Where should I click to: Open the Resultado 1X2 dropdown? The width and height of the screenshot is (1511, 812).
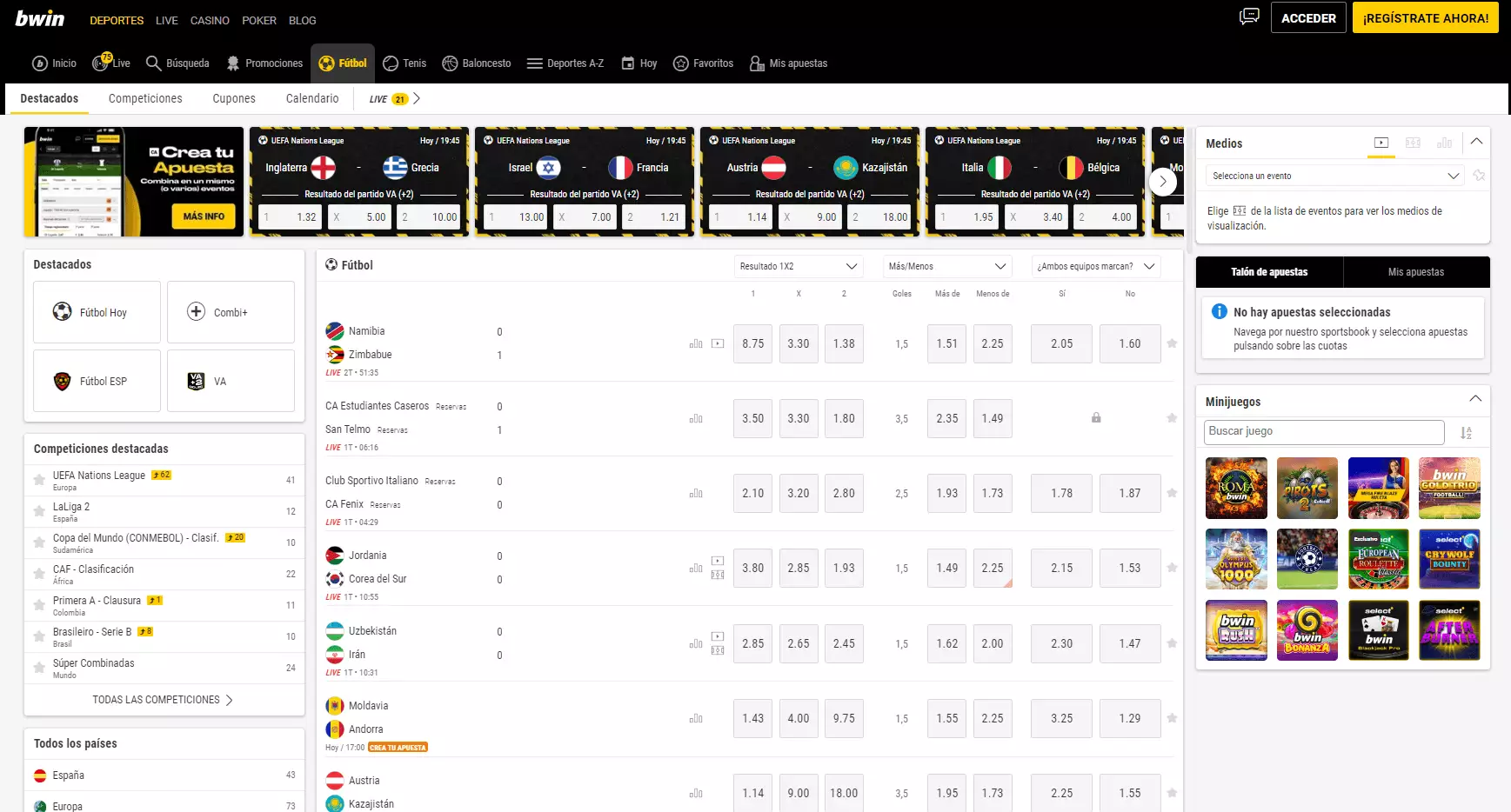(798, 266)
